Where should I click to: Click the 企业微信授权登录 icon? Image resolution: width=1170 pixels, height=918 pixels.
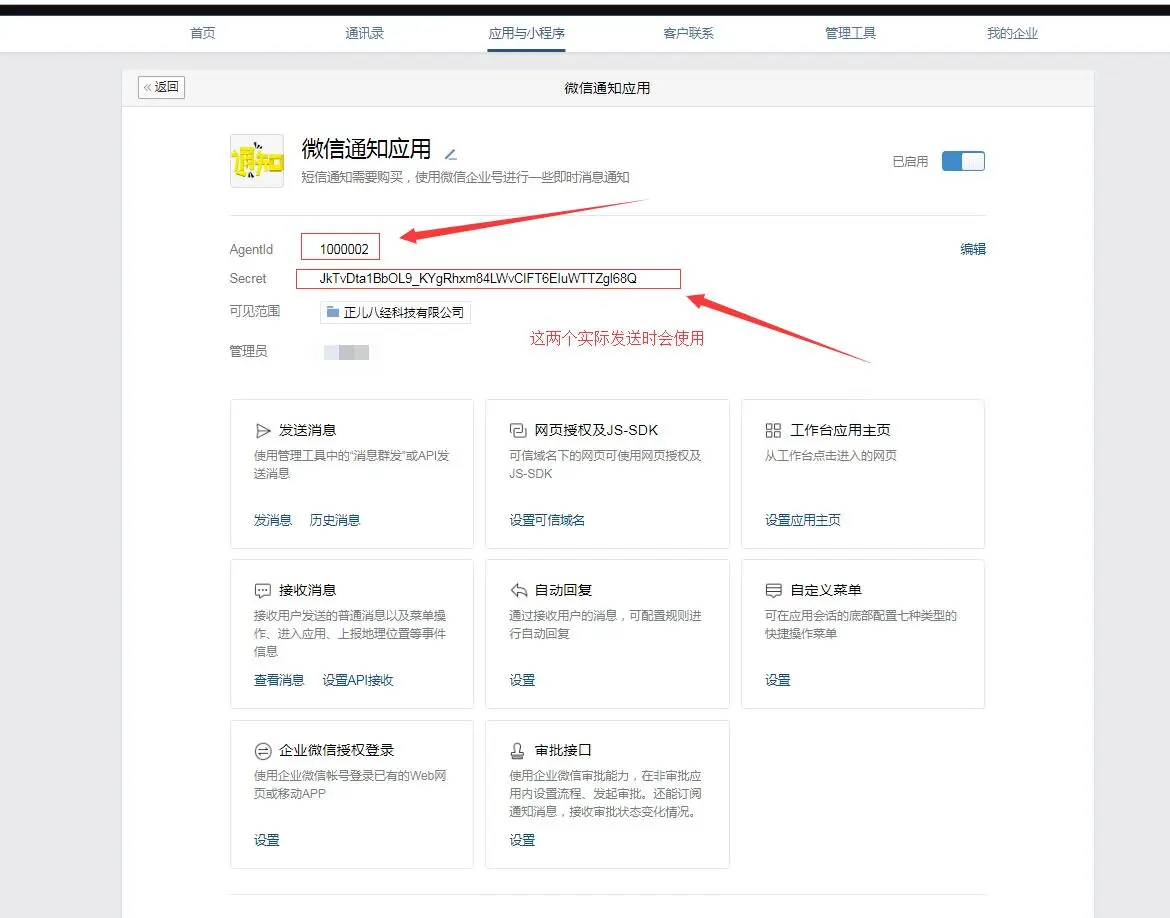coord(263,751)
